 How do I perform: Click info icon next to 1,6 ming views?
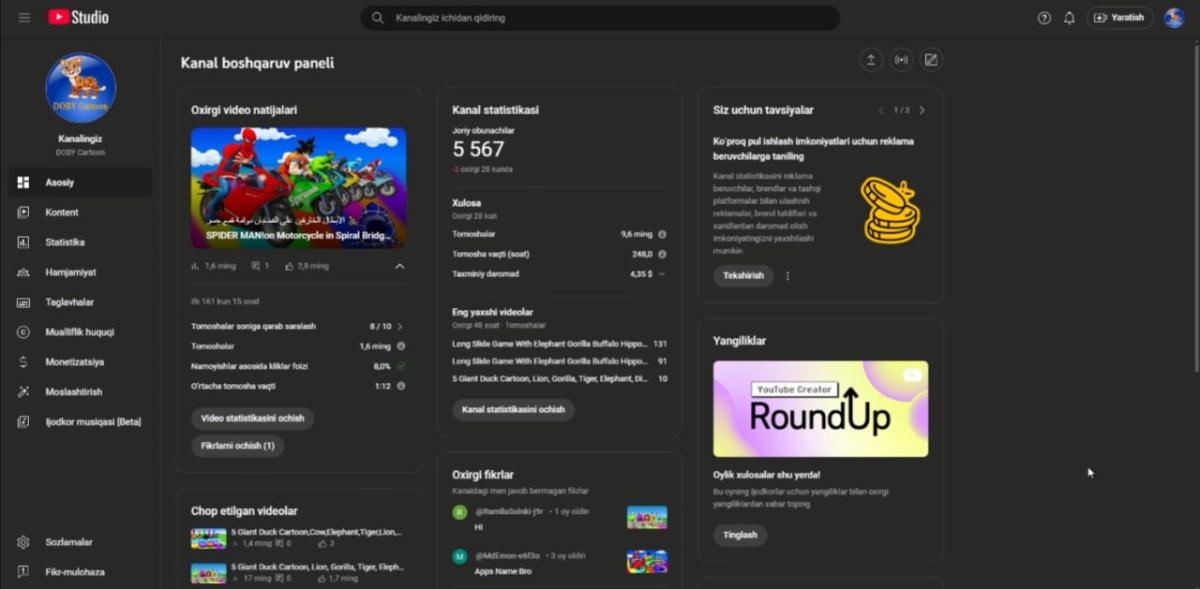coord(401,346)
